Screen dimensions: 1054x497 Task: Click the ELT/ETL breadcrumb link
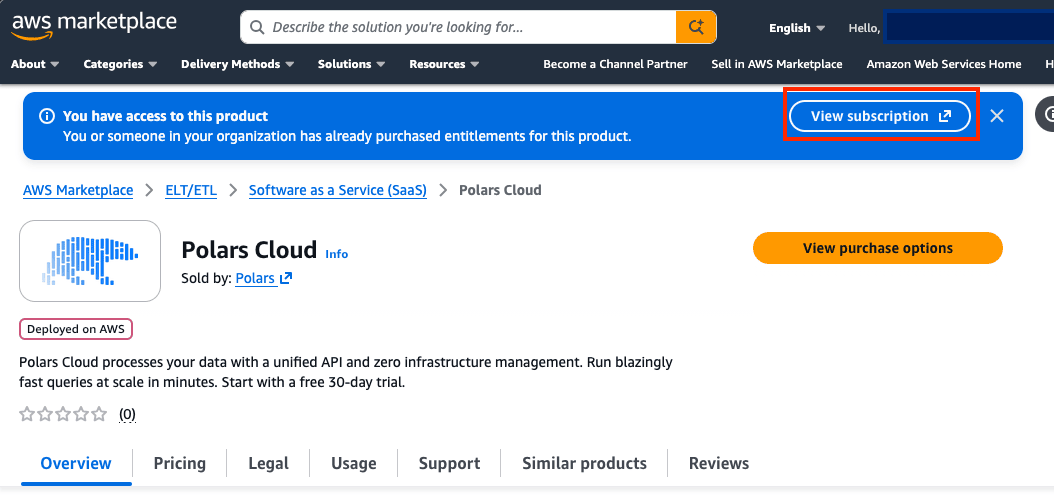(x=191, y=190)
